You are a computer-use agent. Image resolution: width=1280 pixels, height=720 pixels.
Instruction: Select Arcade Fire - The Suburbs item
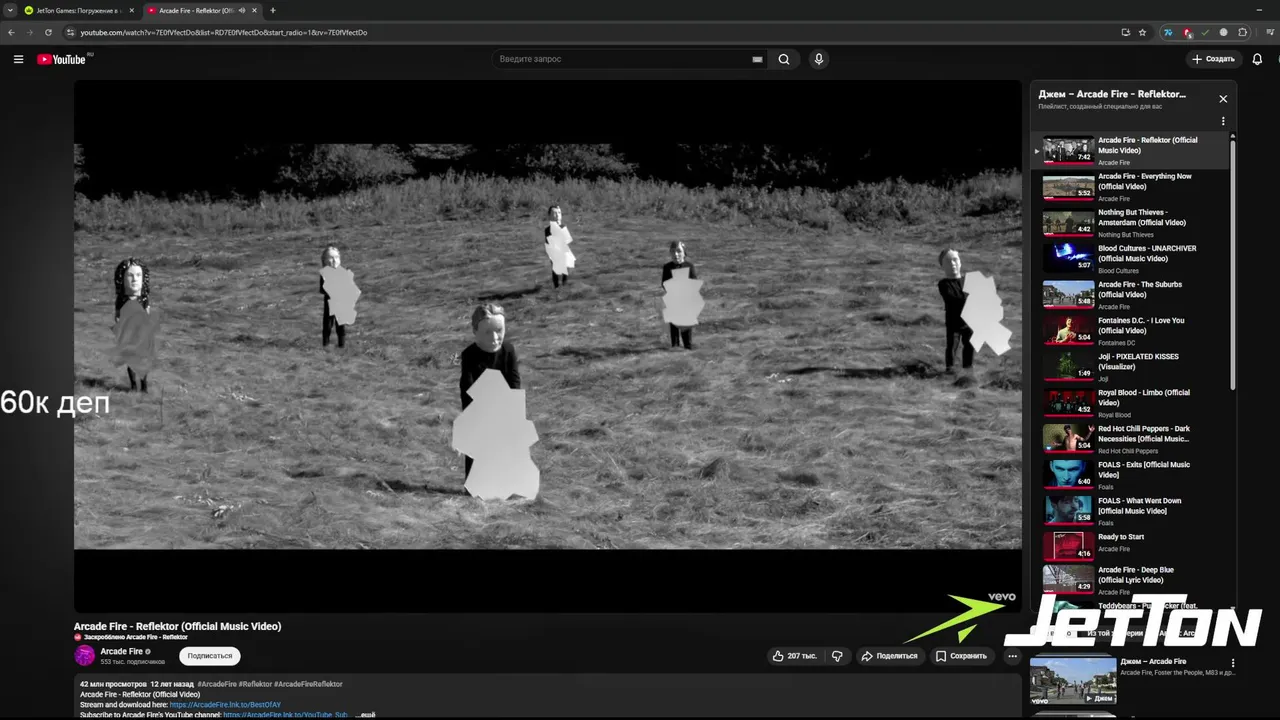click(x=1130, y=295)
